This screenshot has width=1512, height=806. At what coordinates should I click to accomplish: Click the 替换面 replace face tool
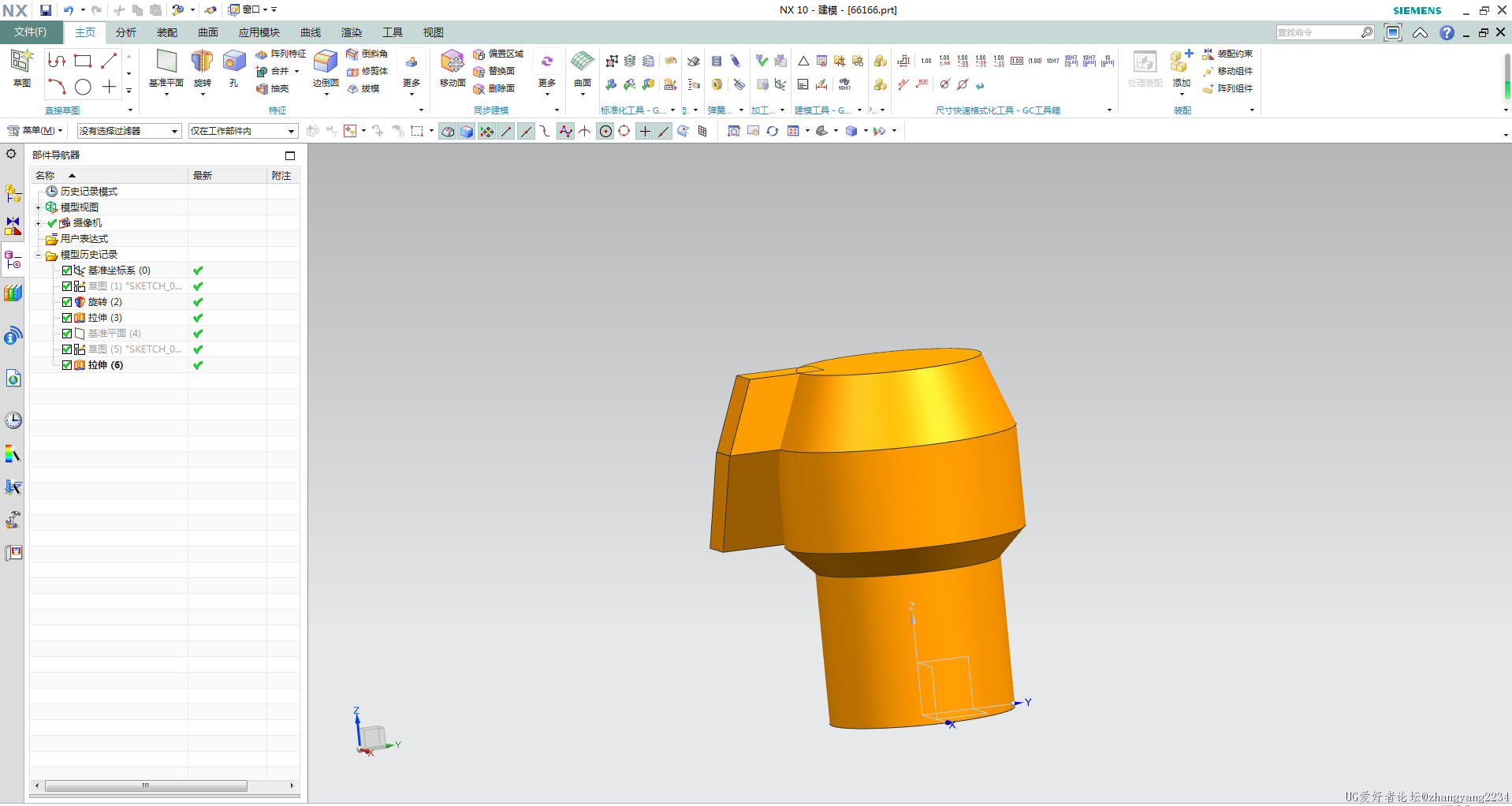pyautogui.click(x=494, y=71)
